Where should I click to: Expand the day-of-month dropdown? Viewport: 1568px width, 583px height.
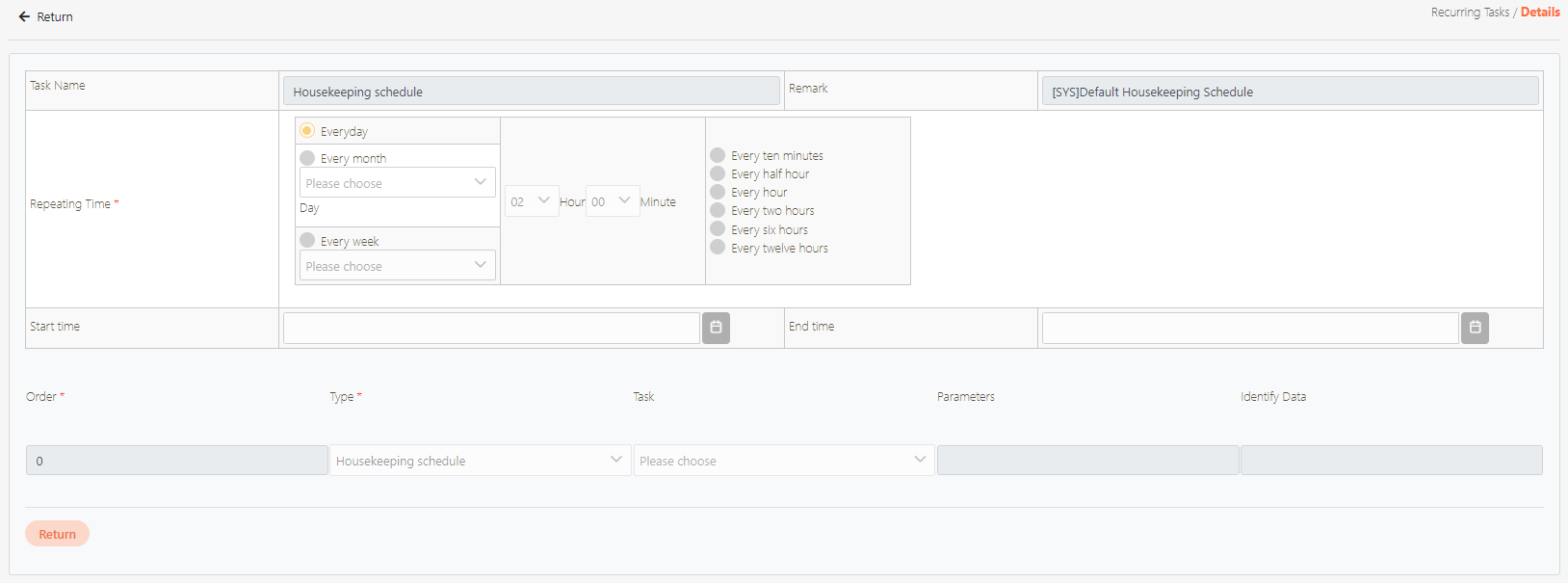pos(397,183)
